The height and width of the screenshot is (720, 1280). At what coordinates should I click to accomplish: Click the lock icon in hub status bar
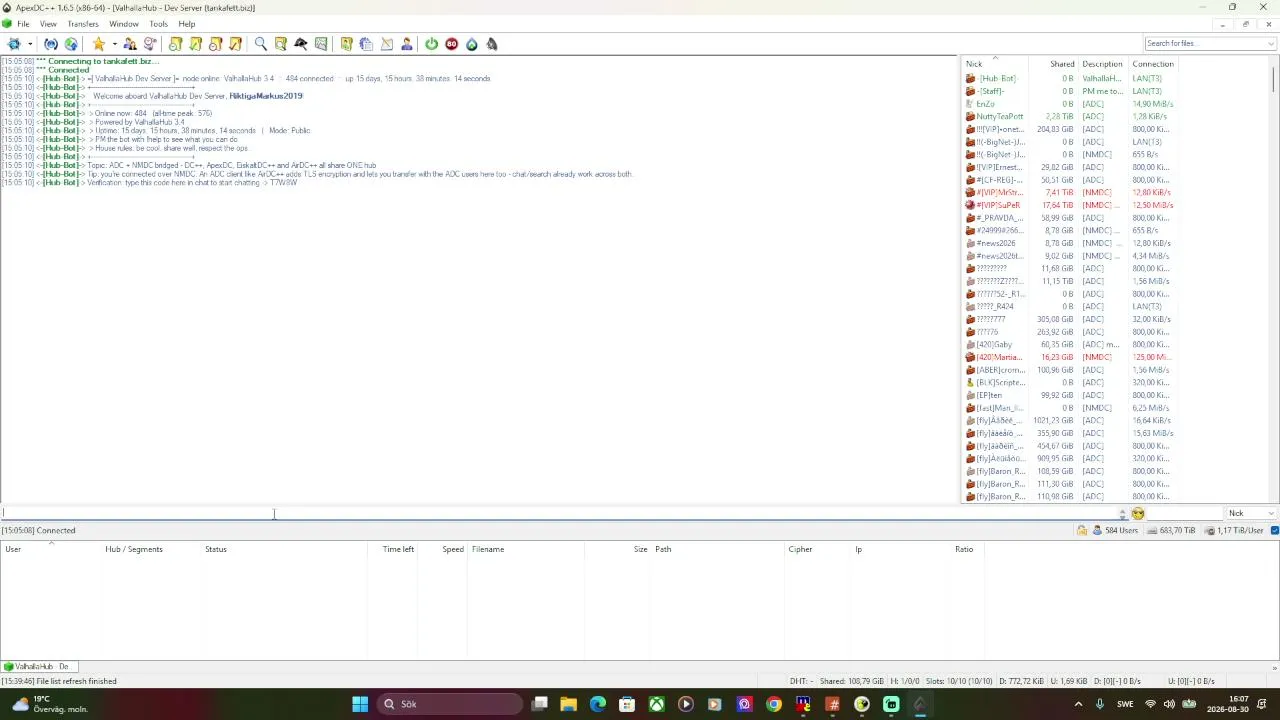click(1082, 530)
